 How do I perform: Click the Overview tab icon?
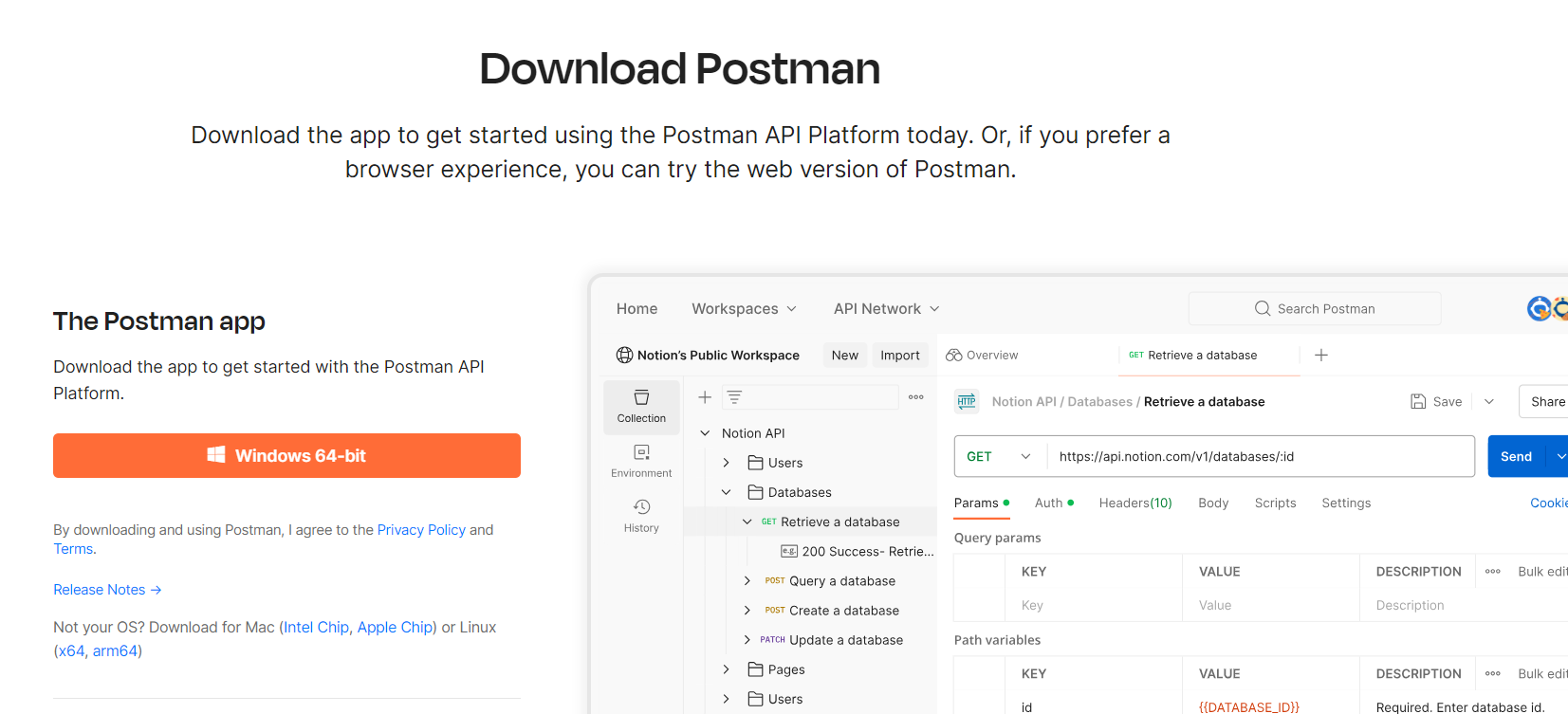tap(953, 355)
